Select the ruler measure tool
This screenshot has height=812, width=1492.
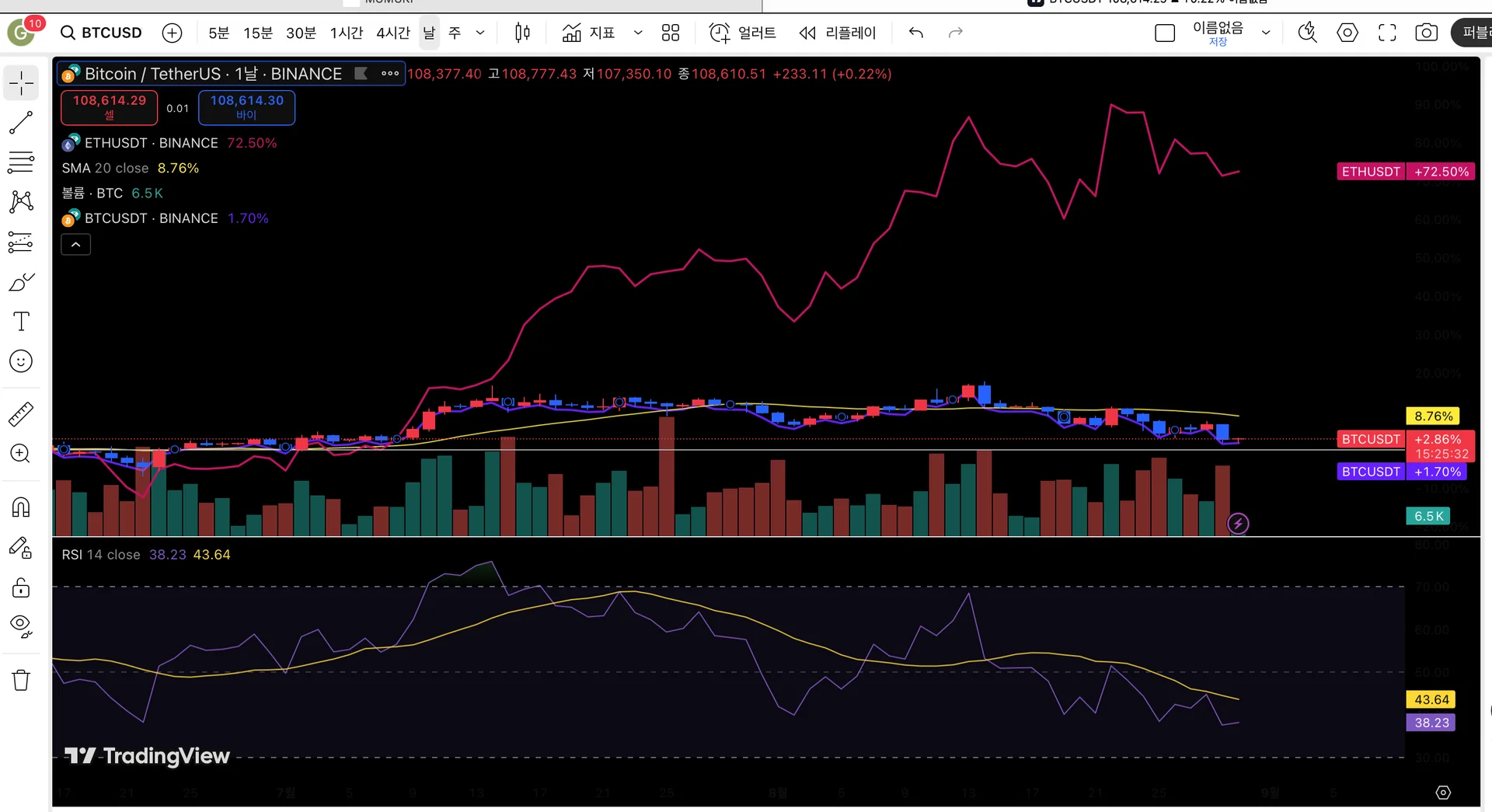(x=21, y=414)
